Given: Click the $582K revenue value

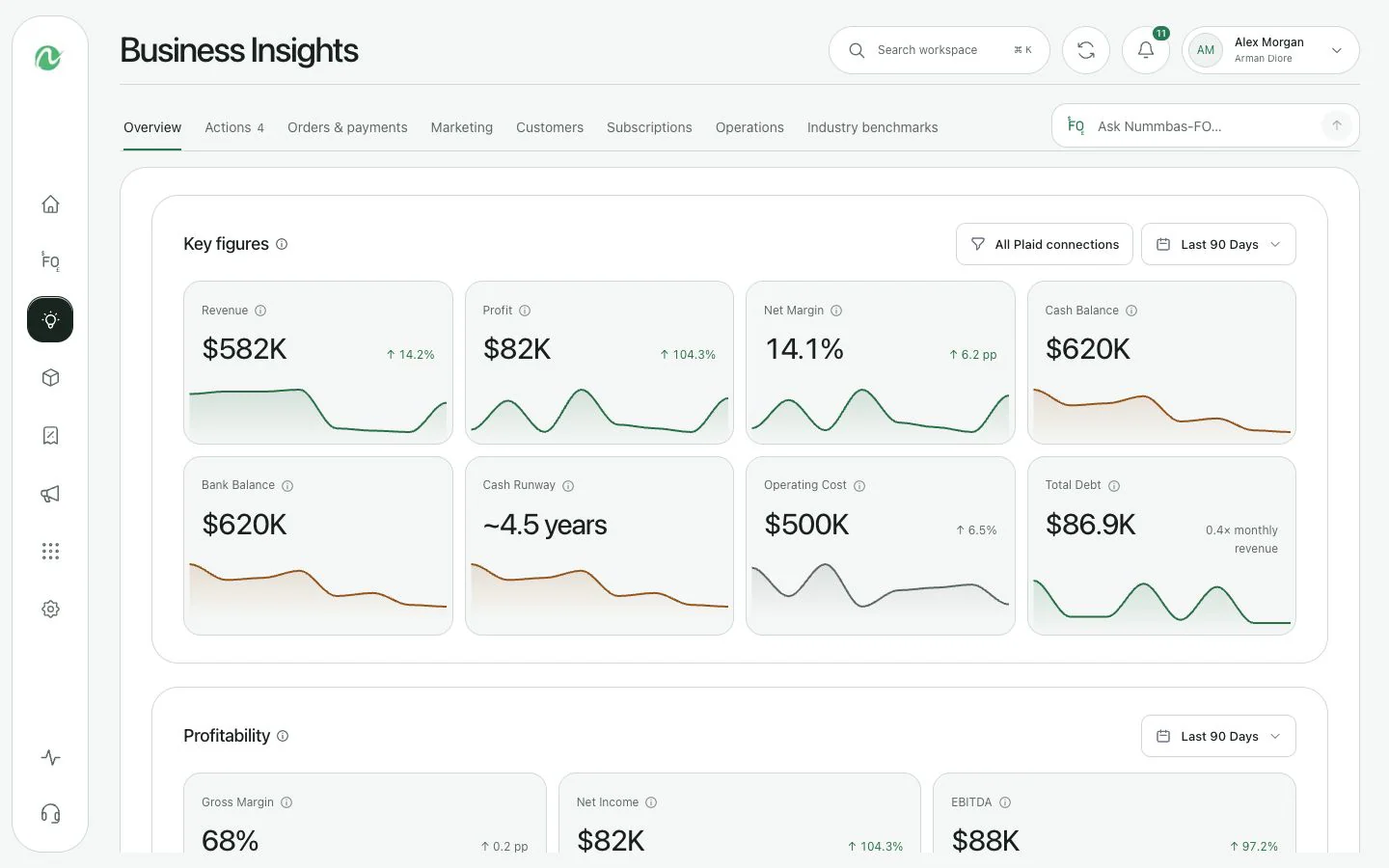Looking at the screenshot, I should pos(244,349).
